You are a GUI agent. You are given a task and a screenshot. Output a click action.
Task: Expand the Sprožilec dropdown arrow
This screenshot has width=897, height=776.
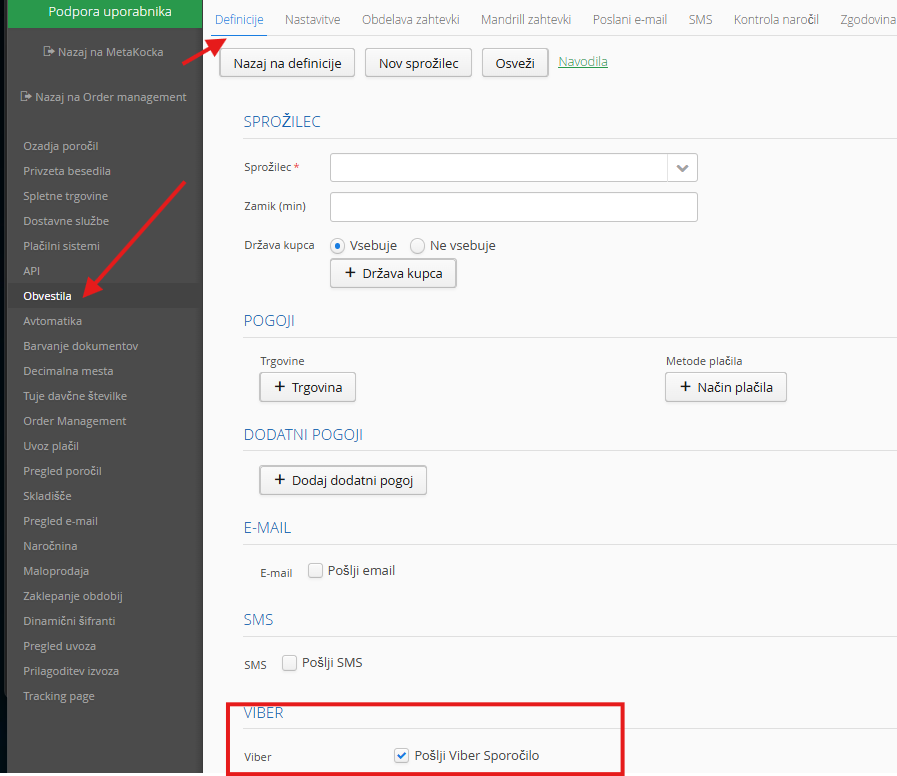click(x=682, y=168)
